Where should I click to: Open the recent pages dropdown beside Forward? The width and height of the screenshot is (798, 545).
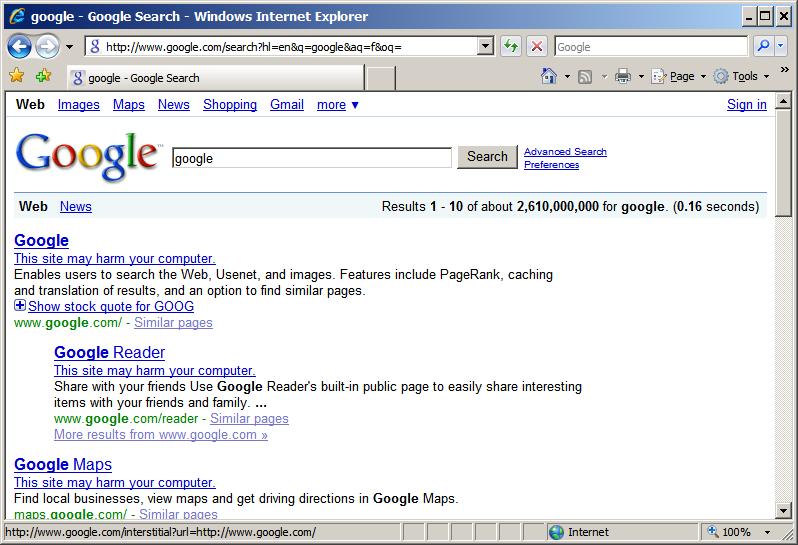(69, 47)
